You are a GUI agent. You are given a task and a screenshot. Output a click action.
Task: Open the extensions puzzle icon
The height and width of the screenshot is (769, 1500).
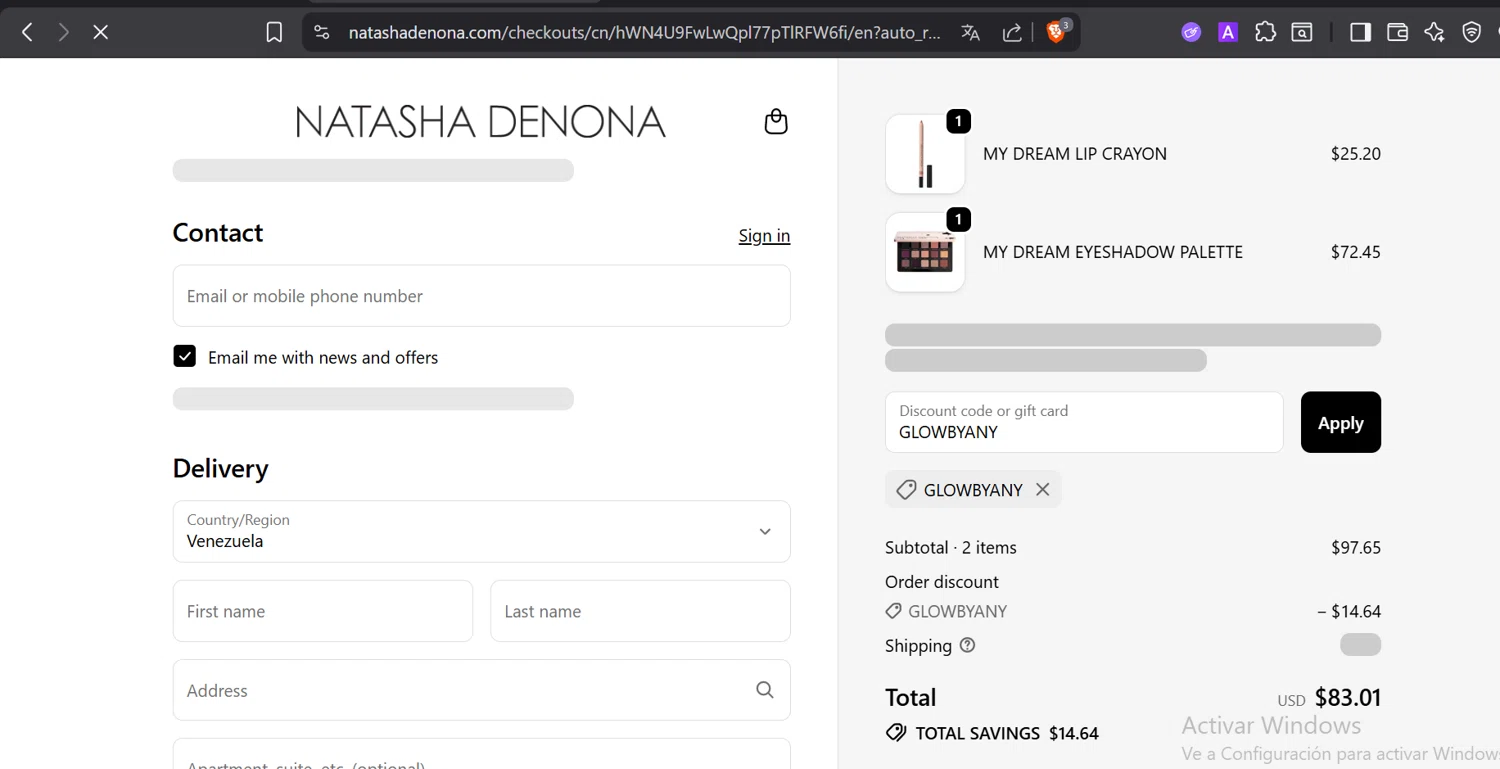click(x=1265, y=32)
